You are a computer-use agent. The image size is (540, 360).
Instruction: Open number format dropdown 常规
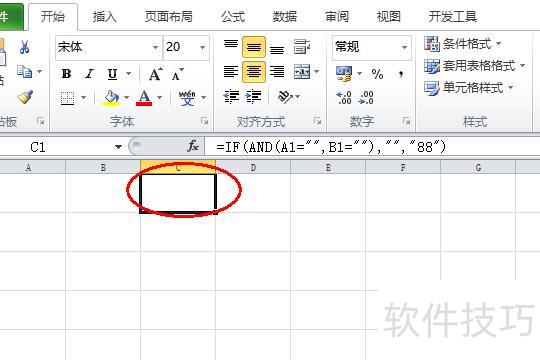pos(404,47)
